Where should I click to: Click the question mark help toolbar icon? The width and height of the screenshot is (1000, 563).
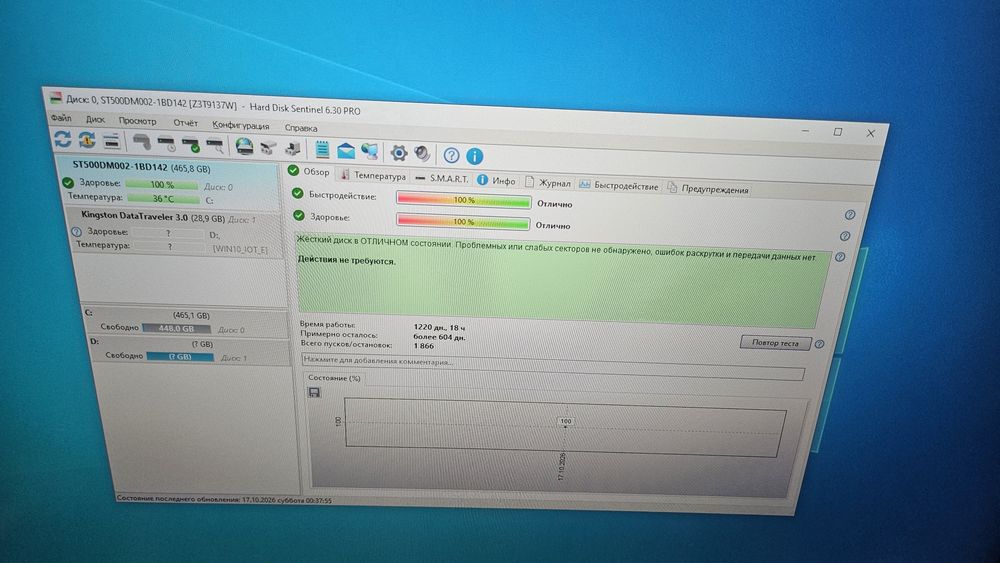tap(451, 155)
